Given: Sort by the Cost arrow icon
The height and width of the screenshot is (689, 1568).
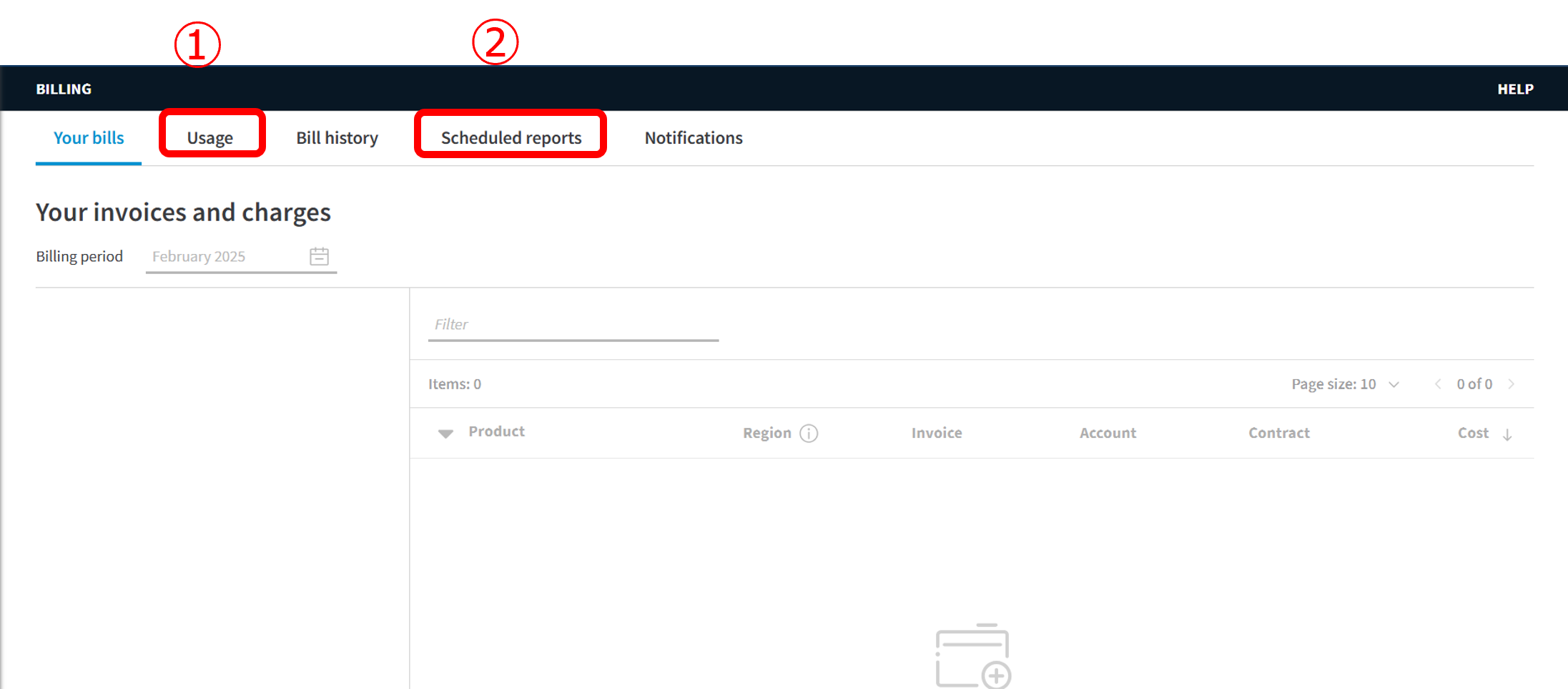Looking at the screenshot, I should (1507, 434).
